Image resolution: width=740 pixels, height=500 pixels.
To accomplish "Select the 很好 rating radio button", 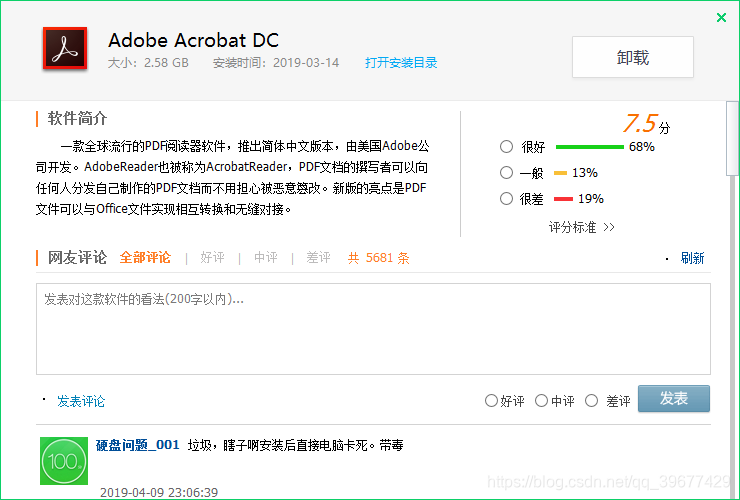I will coord(506,147).
